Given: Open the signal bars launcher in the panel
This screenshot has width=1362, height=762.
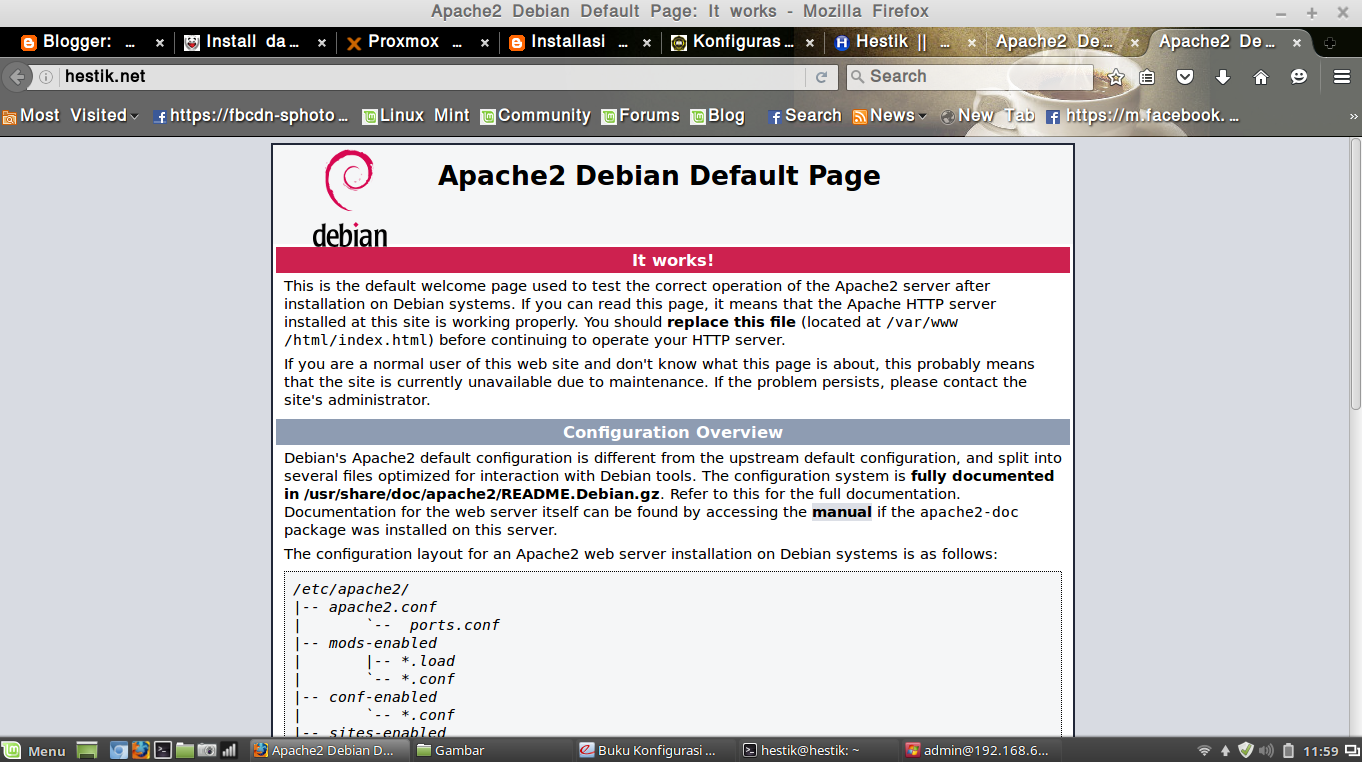Looking at the screenshot, I should 229,750.
